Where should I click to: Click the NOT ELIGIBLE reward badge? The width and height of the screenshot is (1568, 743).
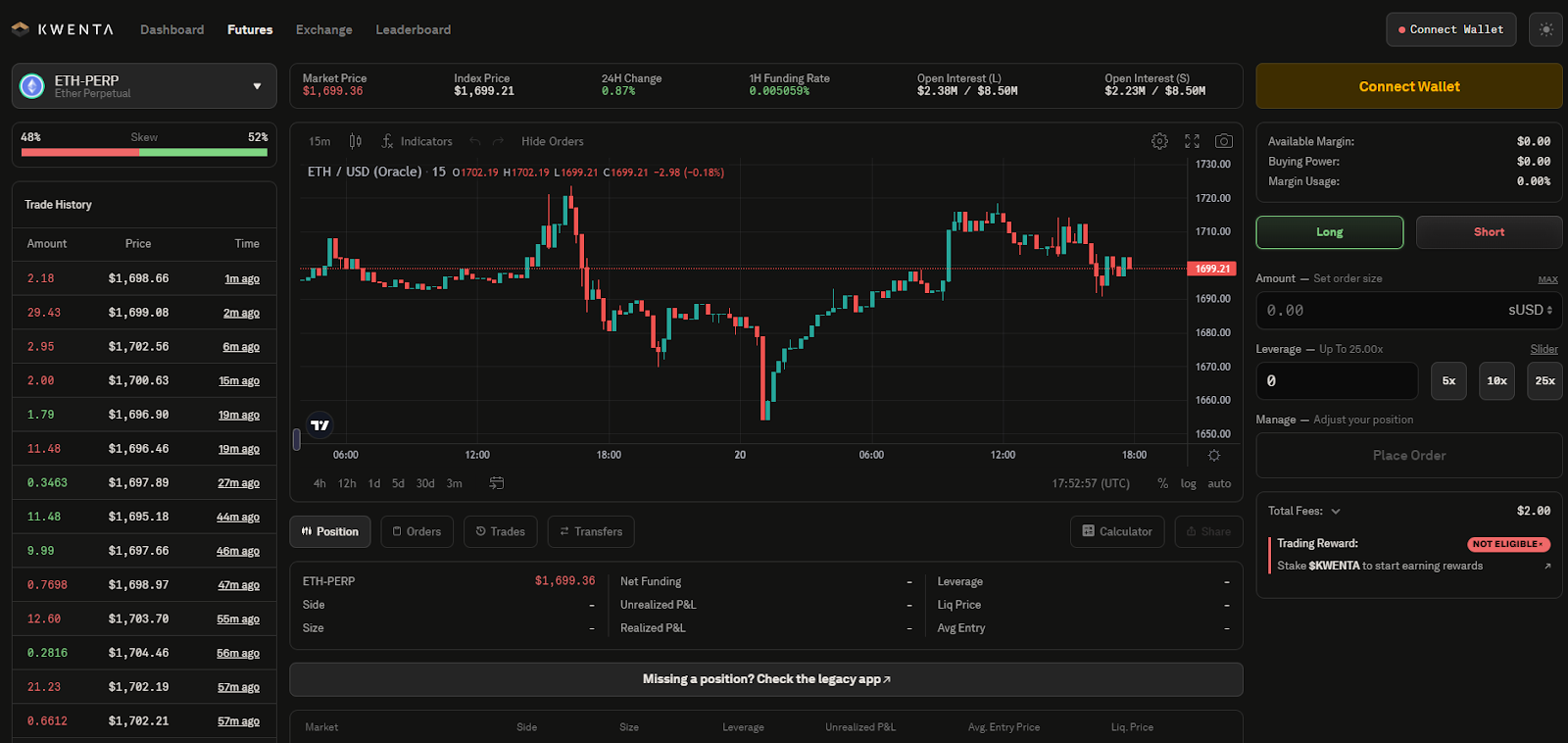(1508, 544)
